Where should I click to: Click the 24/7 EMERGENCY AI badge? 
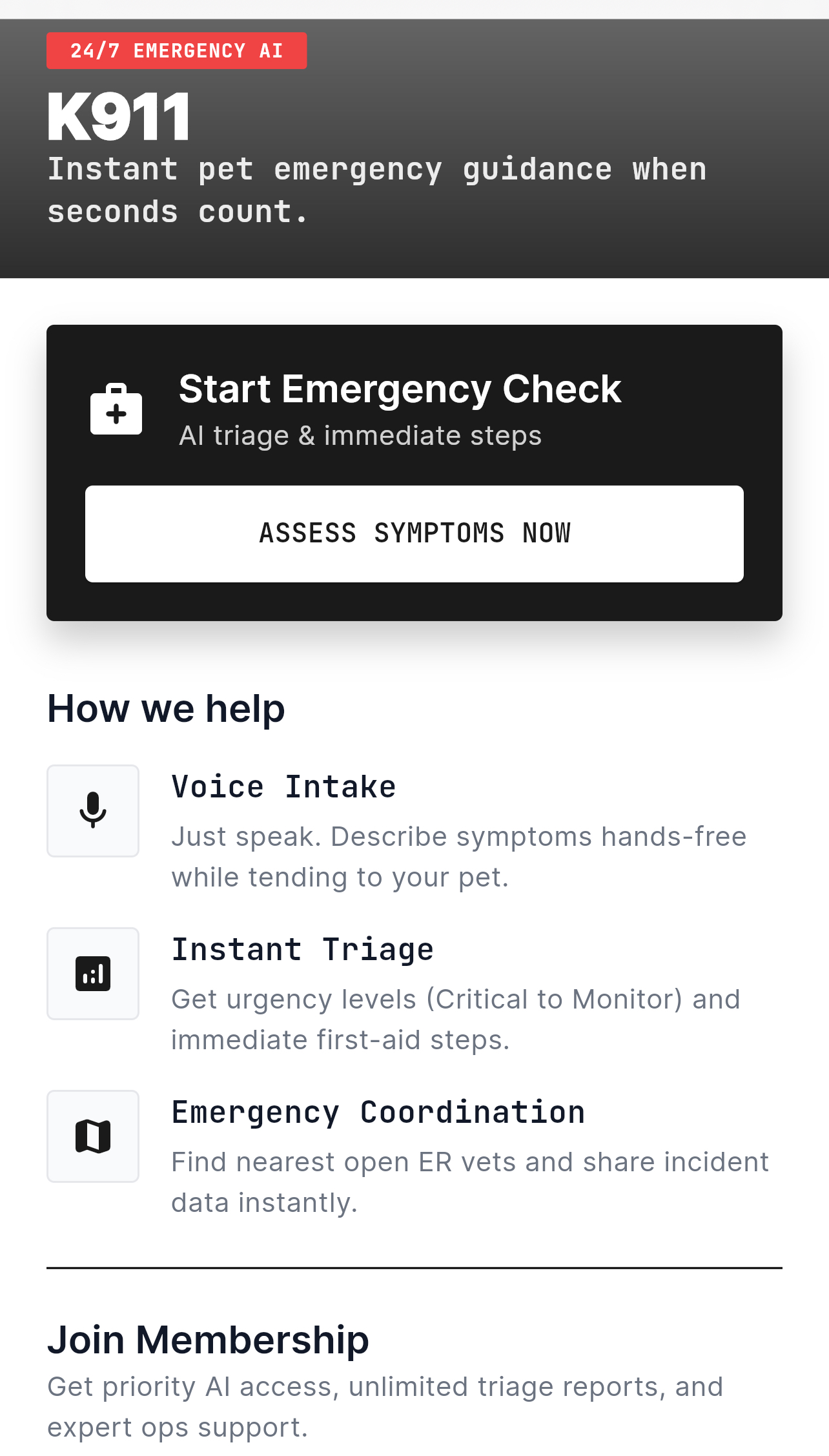click(x=176, y=50)
